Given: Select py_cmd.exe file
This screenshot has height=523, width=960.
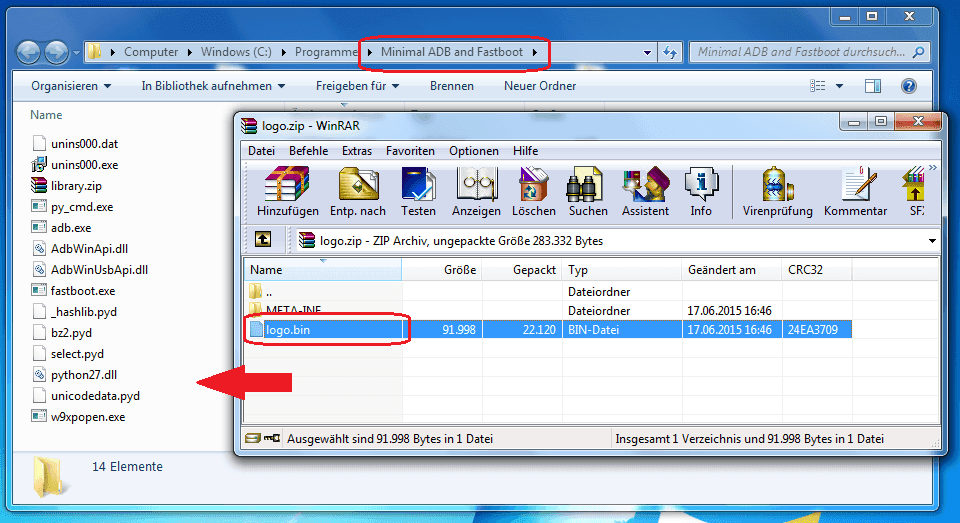Looking at the screenshot, I should (x=72, y=207).
